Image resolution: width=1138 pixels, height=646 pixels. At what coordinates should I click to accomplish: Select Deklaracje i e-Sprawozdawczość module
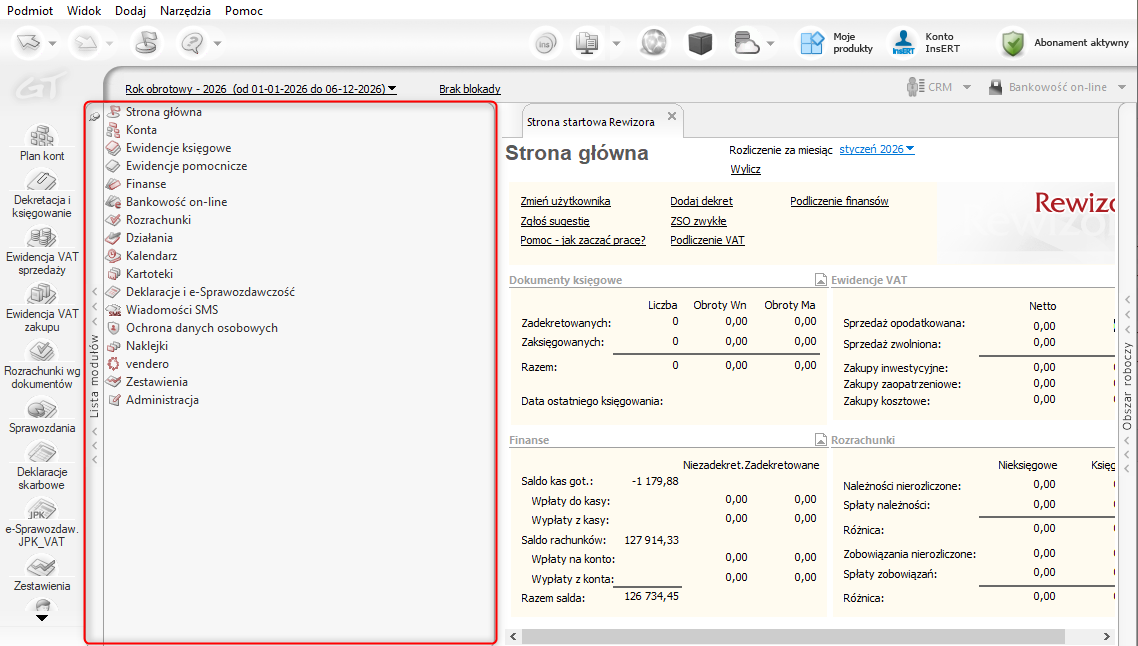tap(210, 292)
